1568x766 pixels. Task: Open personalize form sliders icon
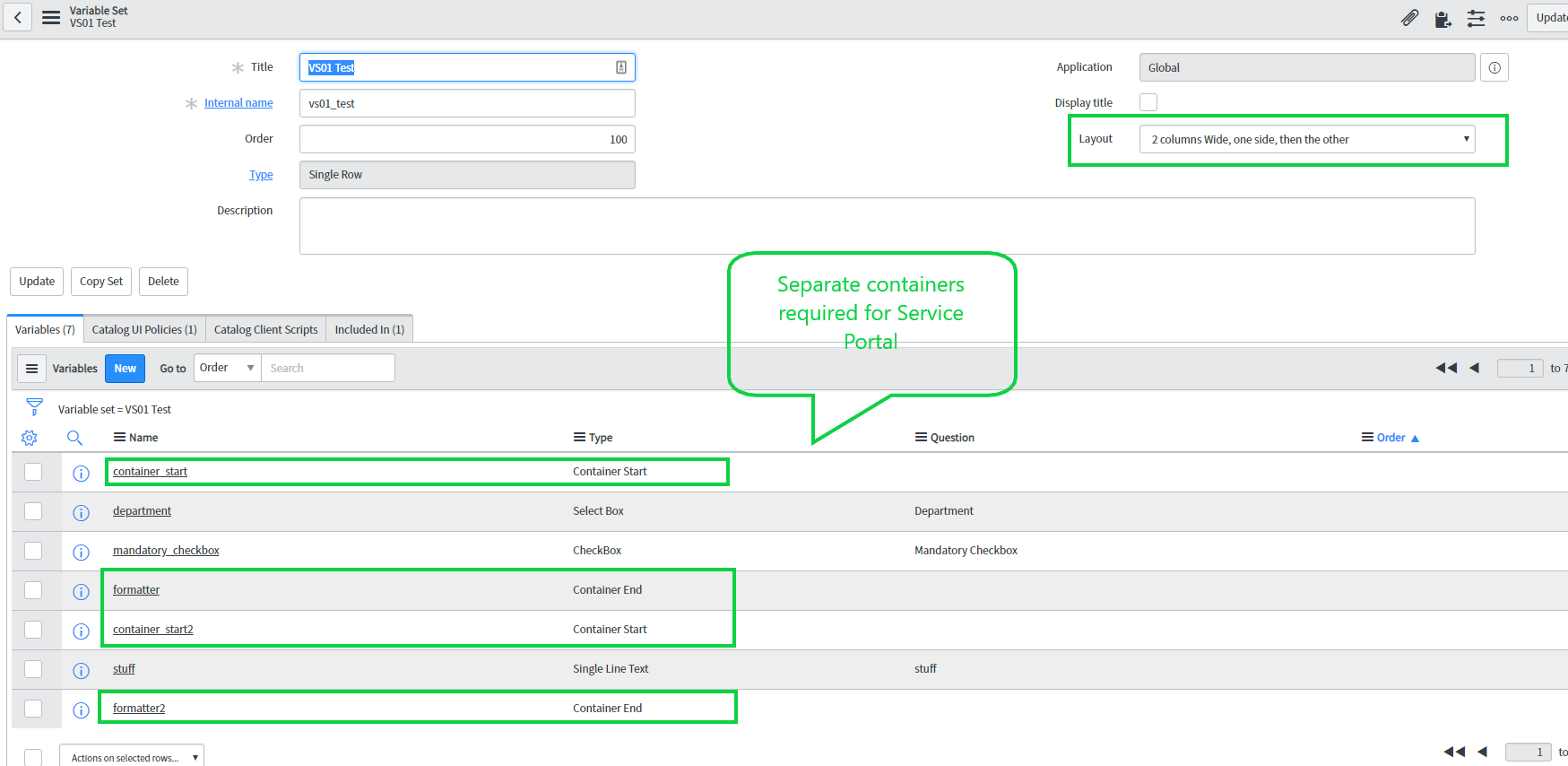(1476, 18)
